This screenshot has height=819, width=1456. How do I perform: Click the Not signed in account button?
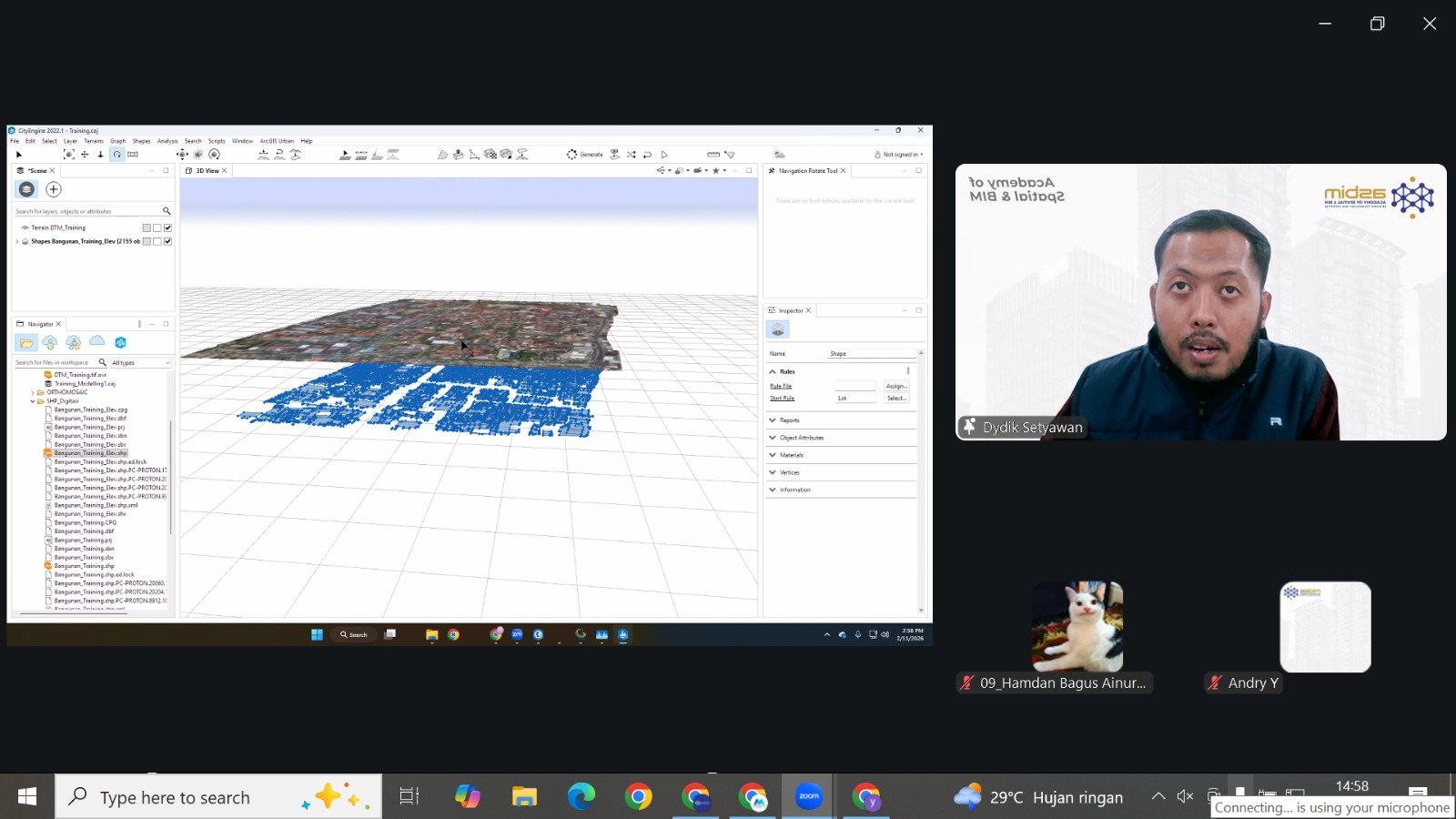pos(899,155)
